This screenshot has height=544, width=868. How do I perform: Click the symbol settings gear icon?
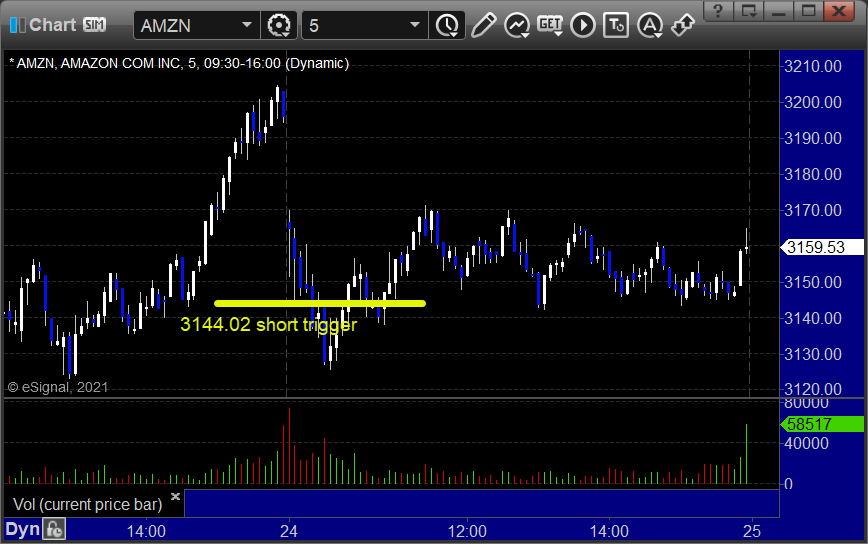click(x=278, y=25)
